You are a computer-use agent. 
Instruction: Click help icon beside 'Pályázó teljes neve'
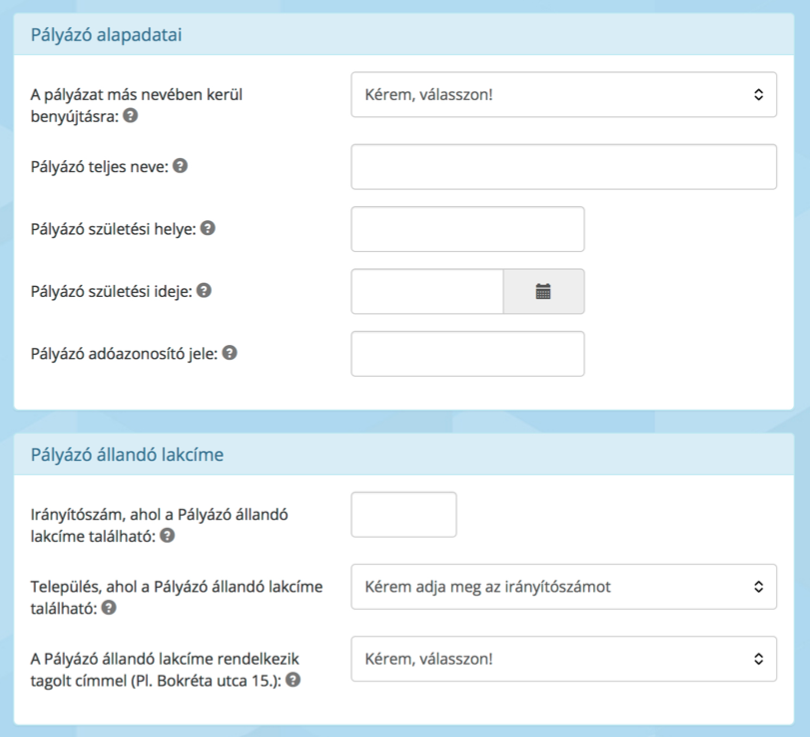(x=180, y=166)
